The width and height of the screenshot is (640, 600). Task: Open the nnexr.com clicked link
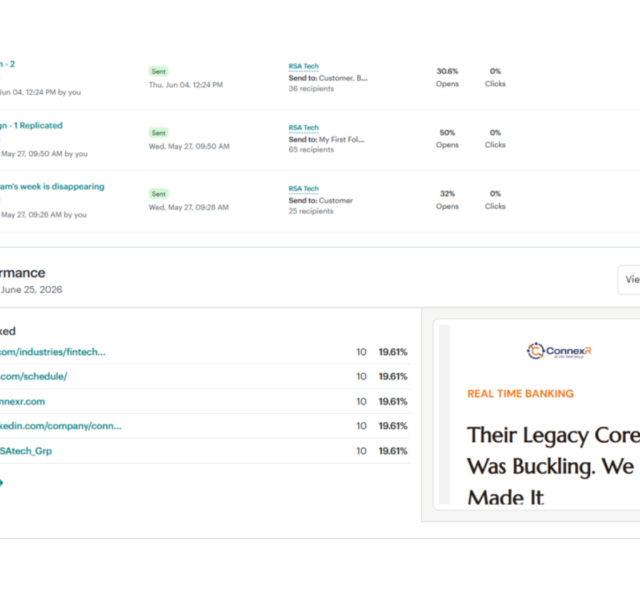pos(22,402)
